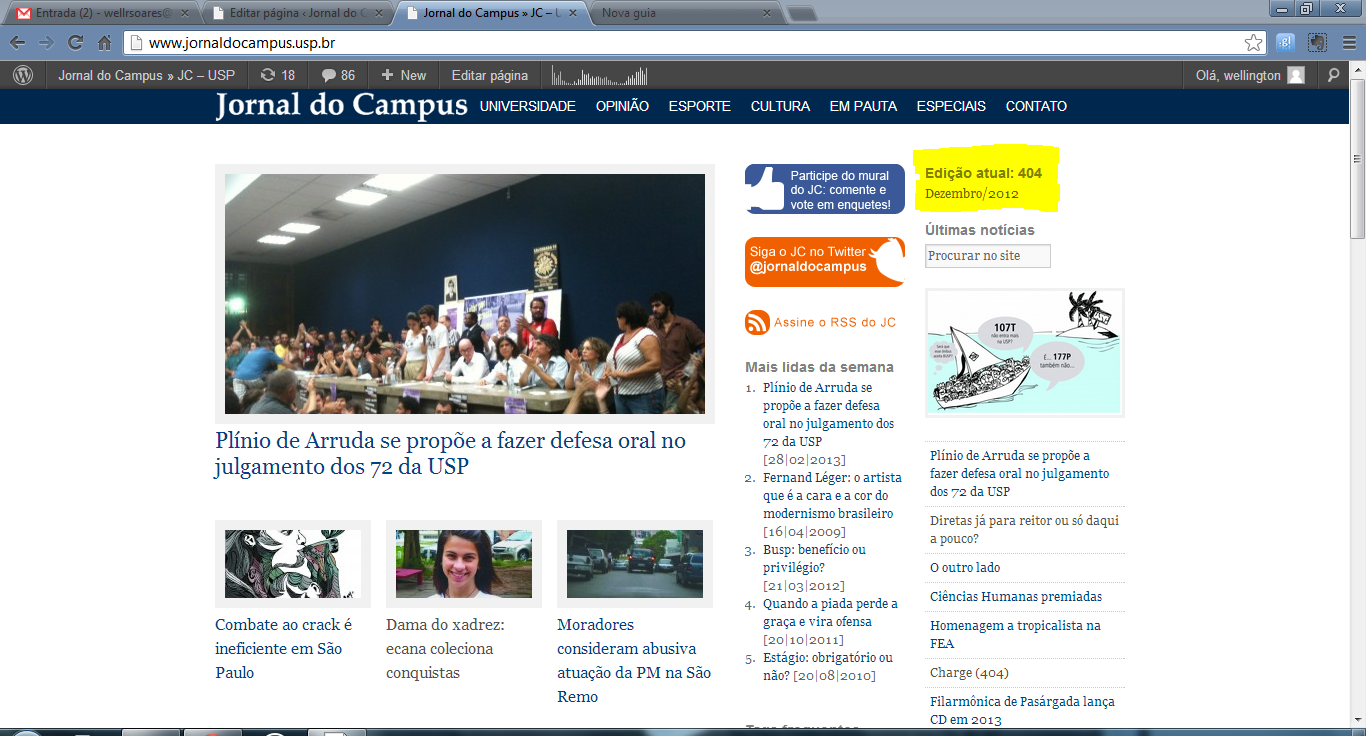Close the Nova guia tab
1366x736 pixels.
767,14
